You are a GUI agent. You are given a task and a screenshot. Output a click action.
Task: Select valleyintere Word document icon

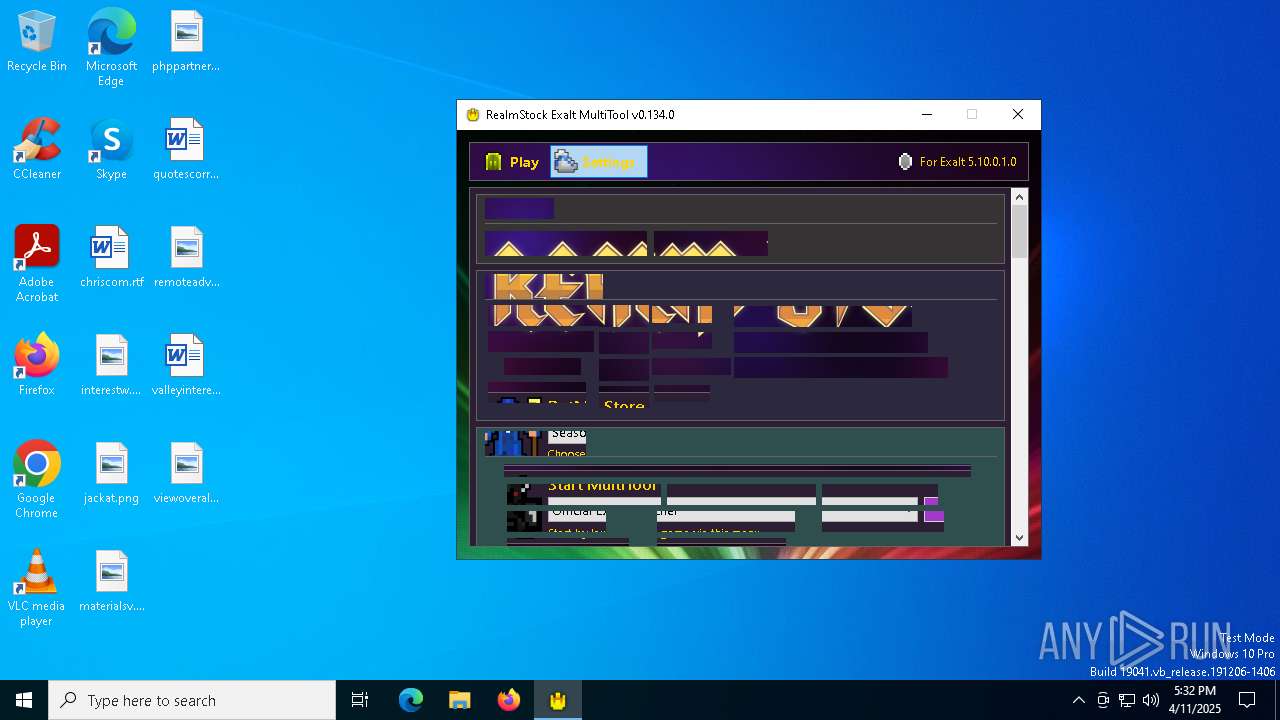point(186,366)
